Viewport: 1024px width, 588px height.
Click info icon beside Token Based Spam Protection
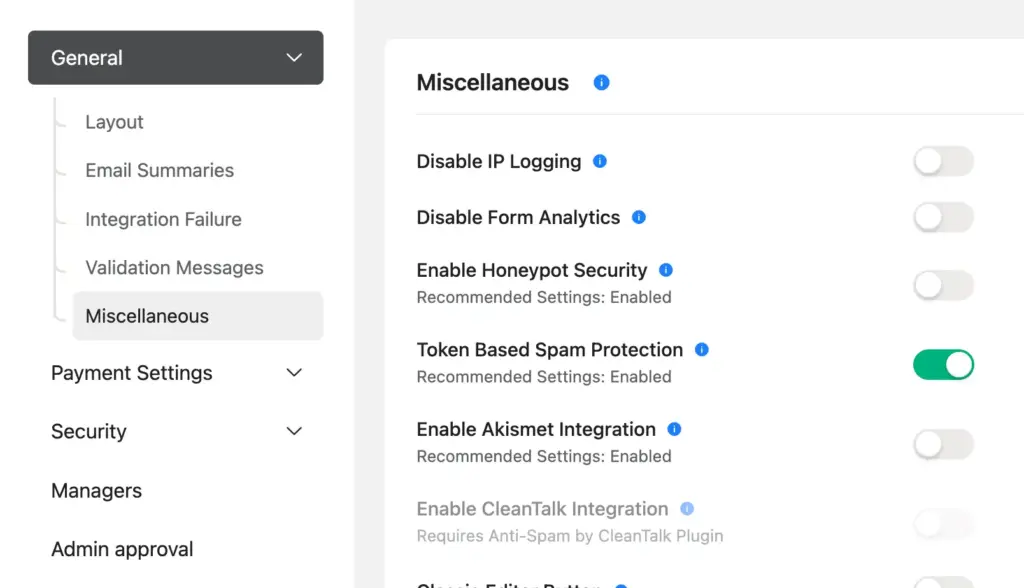click(x=702, y=350)
